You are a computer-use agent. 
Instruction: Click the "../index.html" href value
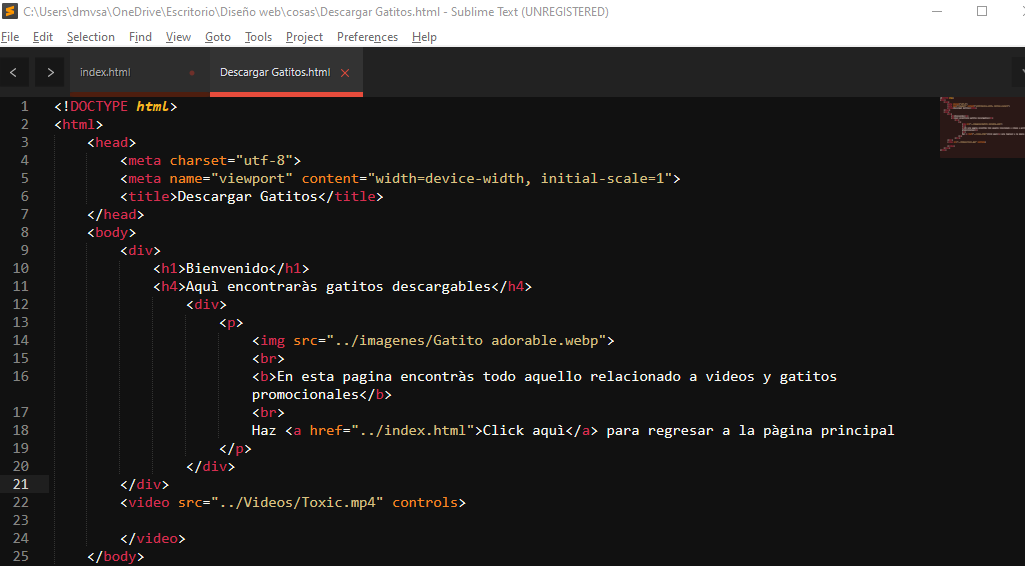click(x=412, y=431)
